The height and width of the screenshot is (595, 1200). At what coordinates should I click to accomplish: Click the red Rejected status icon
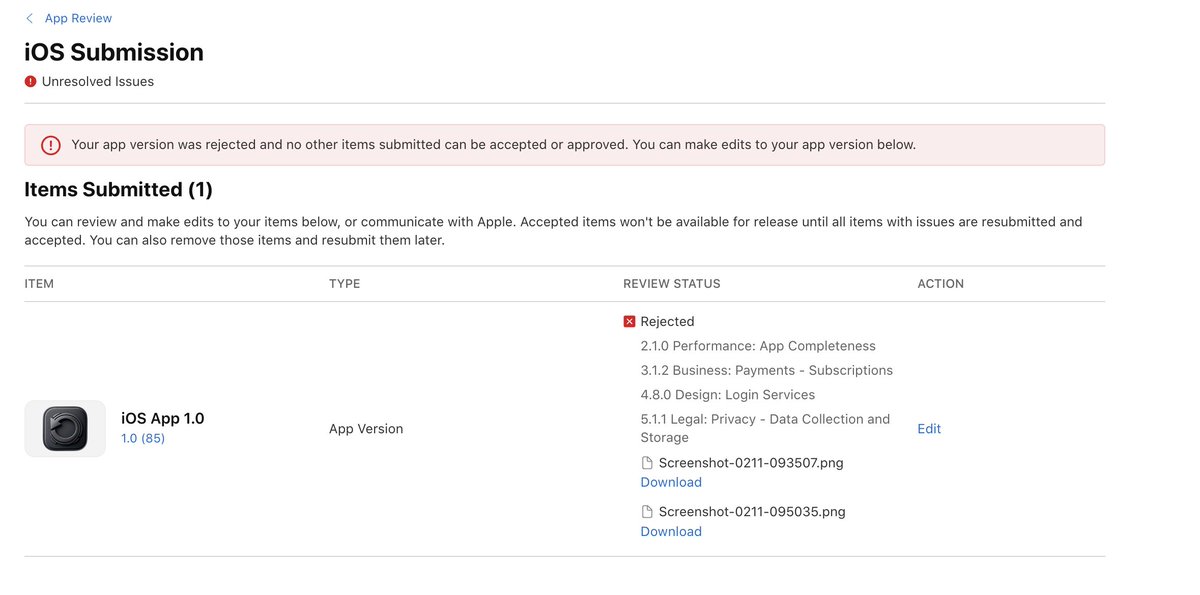pyautogui.click(x=629, y=322)
